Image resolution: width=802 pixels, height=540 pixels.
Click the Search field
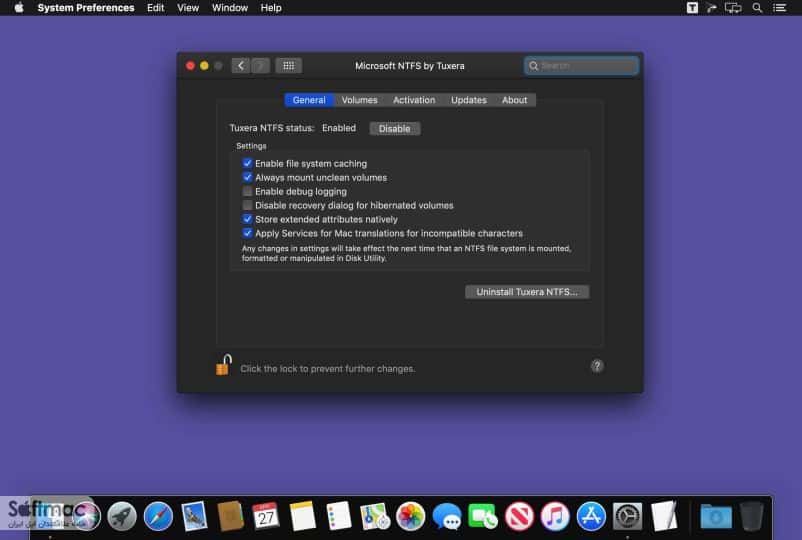[x=582, y=65]
